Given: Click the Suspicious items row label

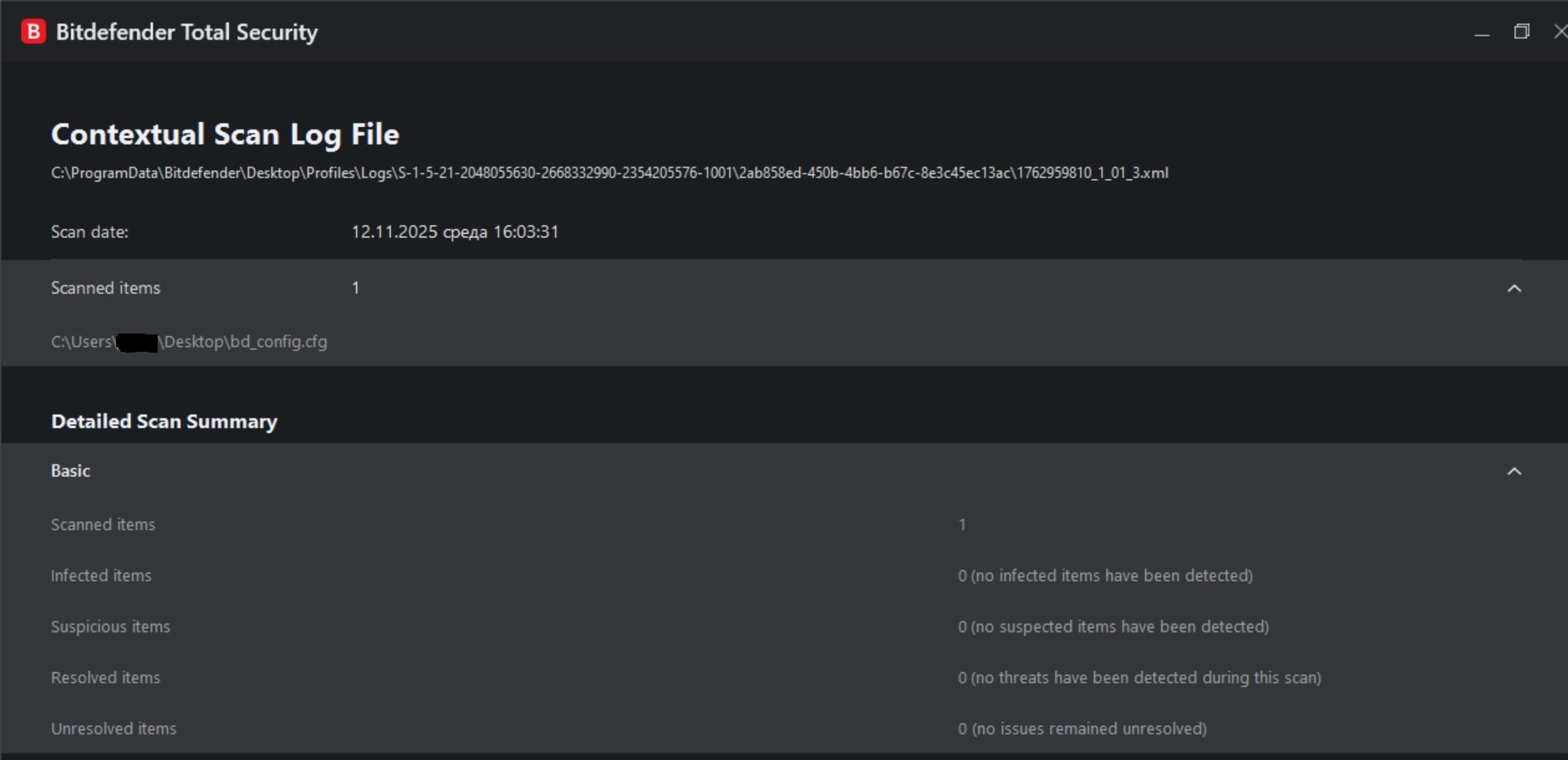Looking at the screenshot, I should (110, 627).
